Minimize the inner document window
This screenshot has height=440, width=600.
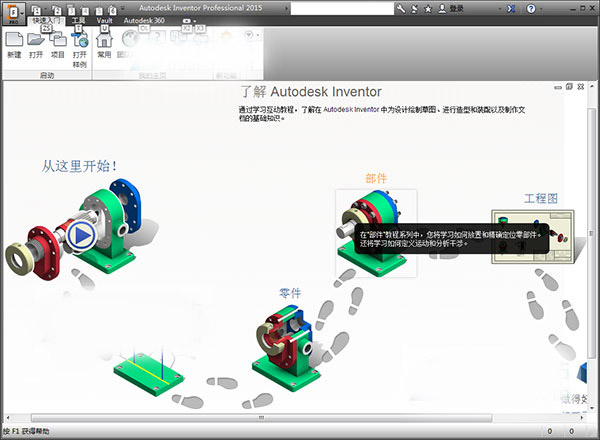click(x=558, y=87)
